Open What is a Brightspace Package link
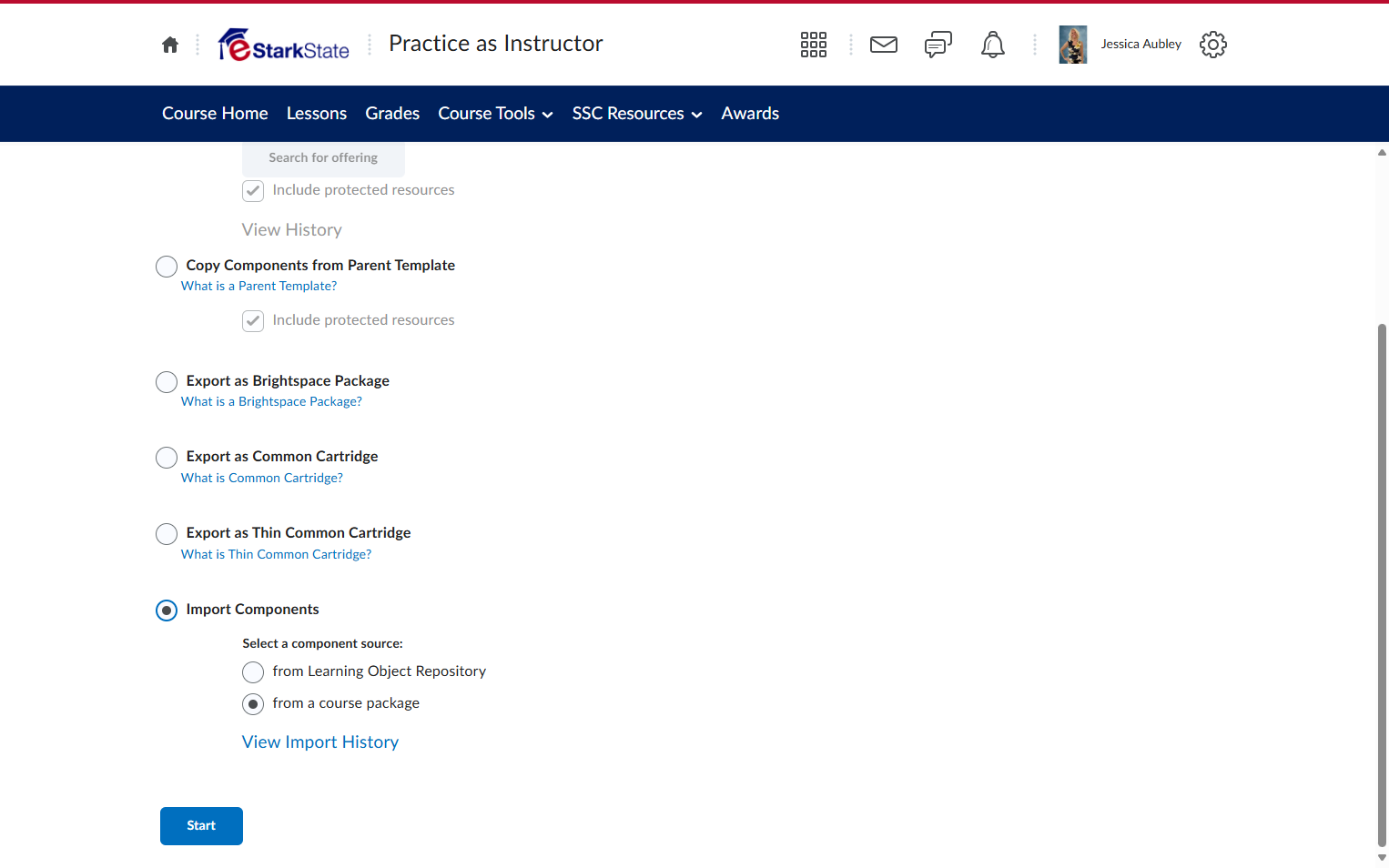The height and width of the screenshot is (868, 1389). tap(271, 401)
